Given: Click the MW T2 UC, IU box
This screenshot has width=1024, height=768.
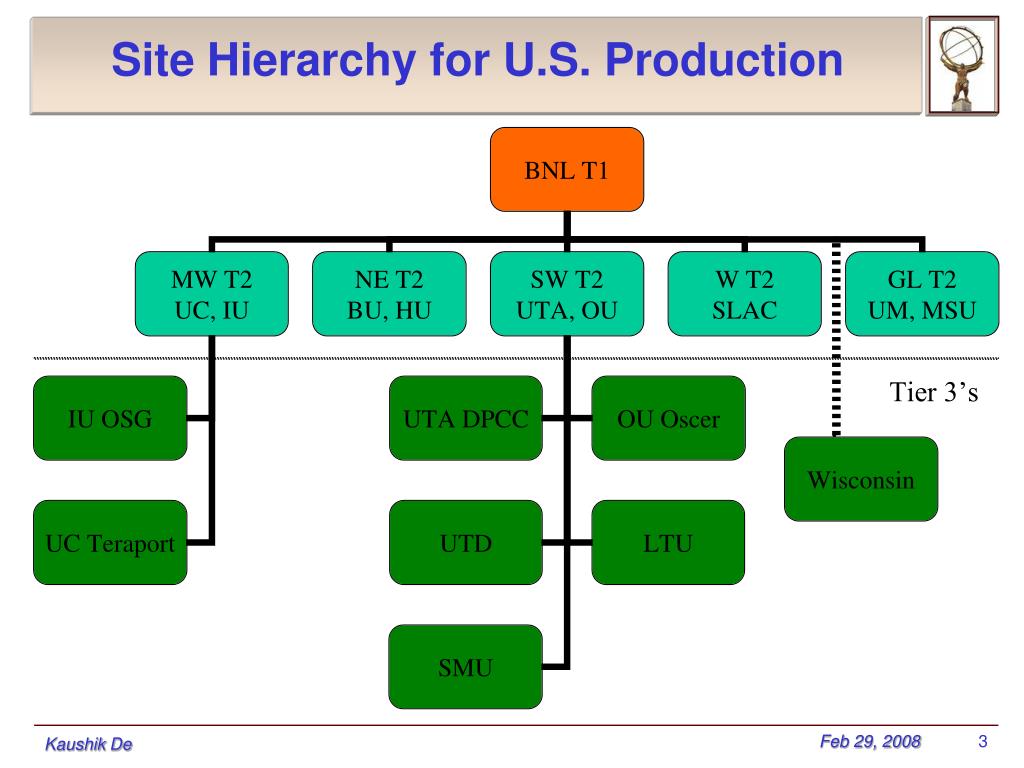Looking at the screenshot, I should [x=212, y=294].
